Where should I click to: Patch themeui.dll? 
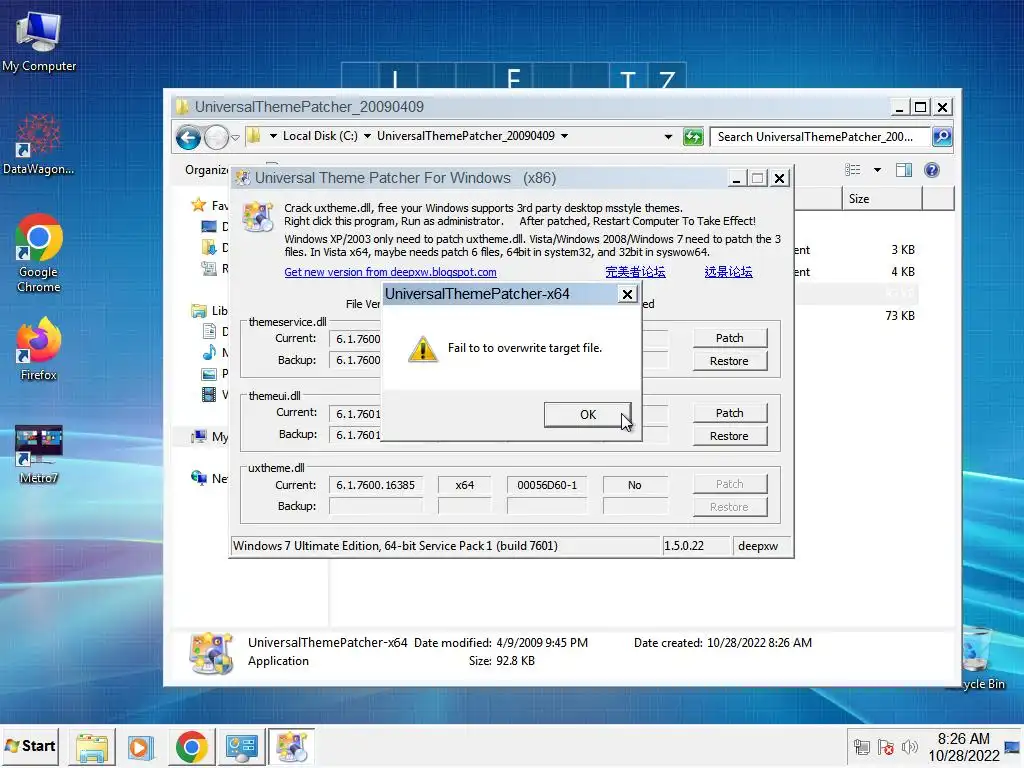(x=729, y=413)
